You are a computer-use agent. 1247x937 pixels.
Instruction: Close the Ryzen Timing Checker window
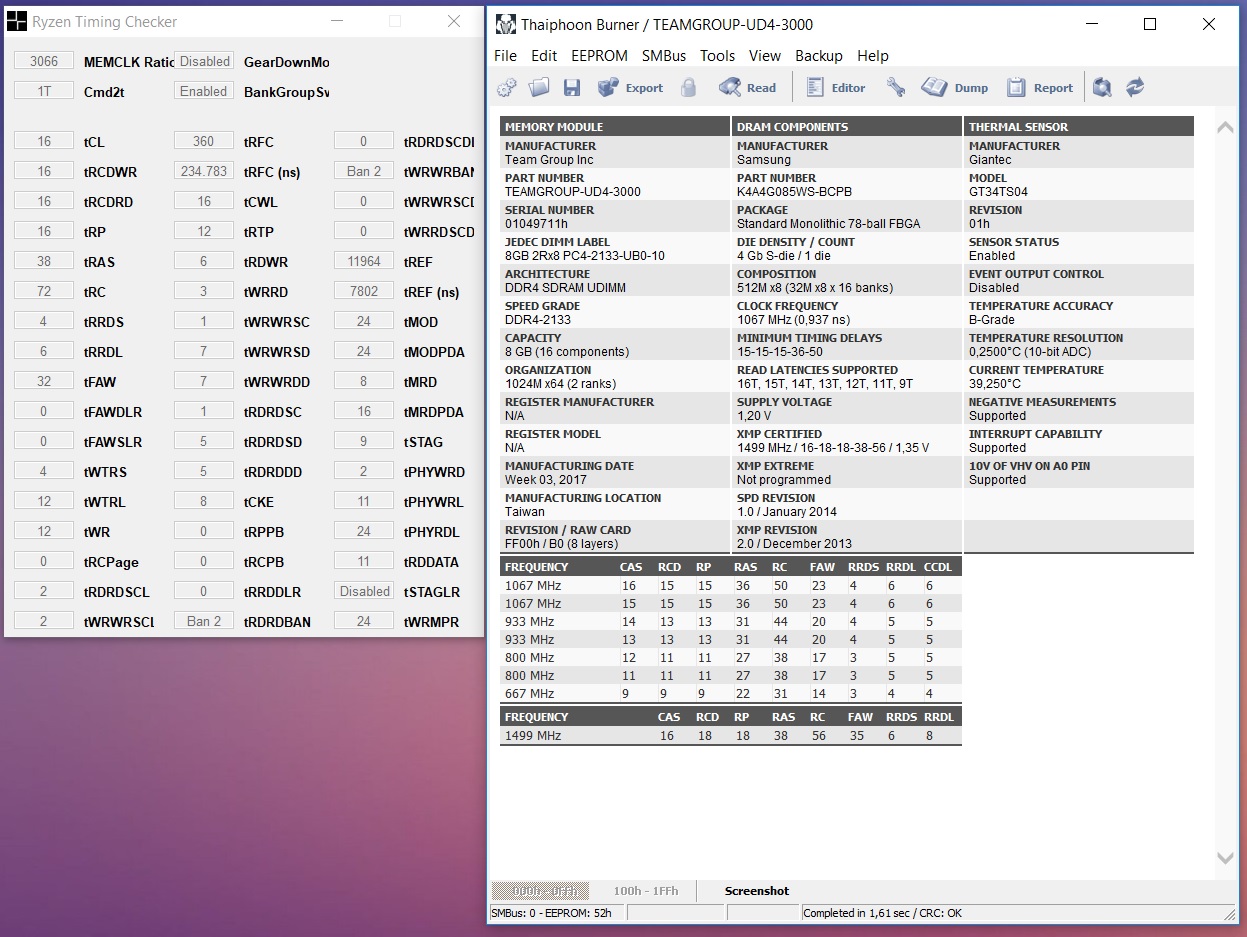454,21
